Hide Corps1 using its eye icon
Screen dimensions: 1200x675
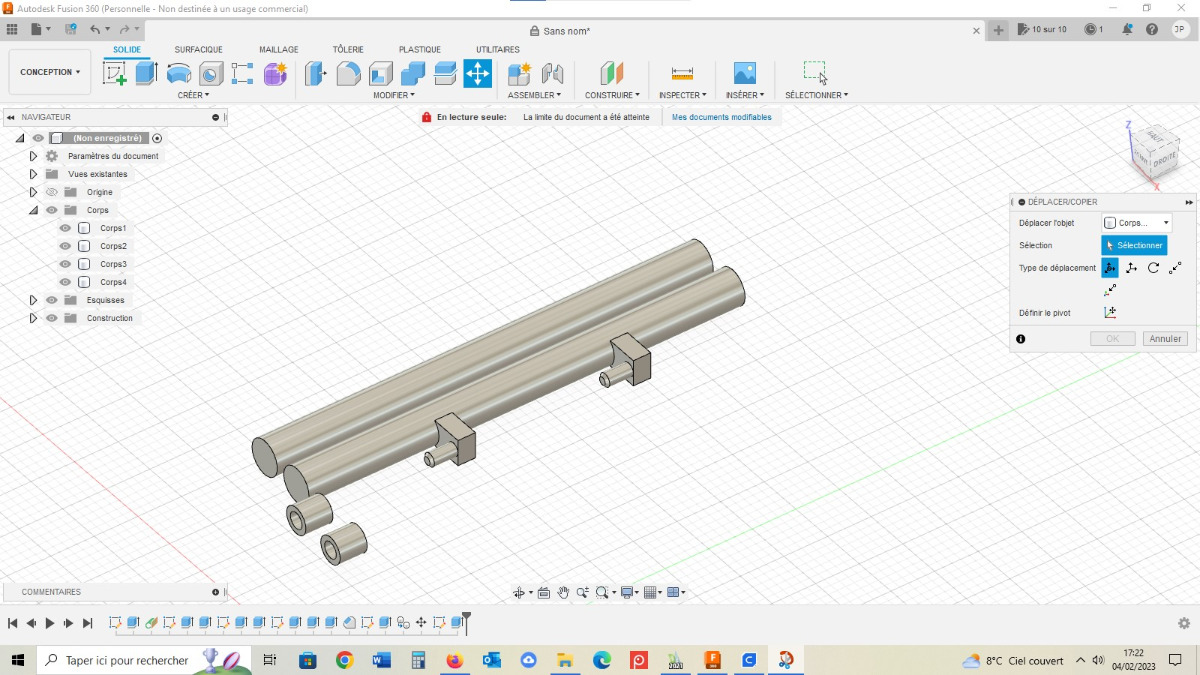click(x=66, y=228)
